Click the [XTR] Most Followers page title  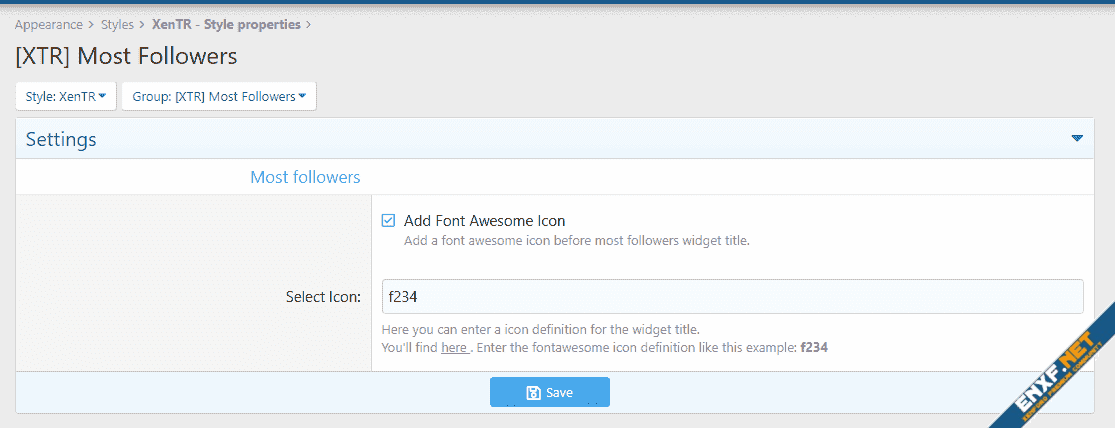126,56
